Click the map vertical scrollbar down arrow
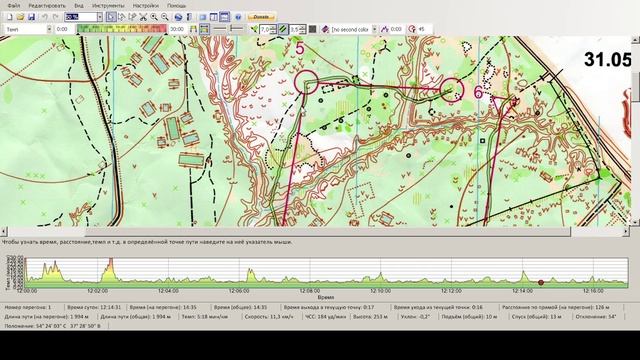Viewport: 640px width, 360px height. click(635, 222)
